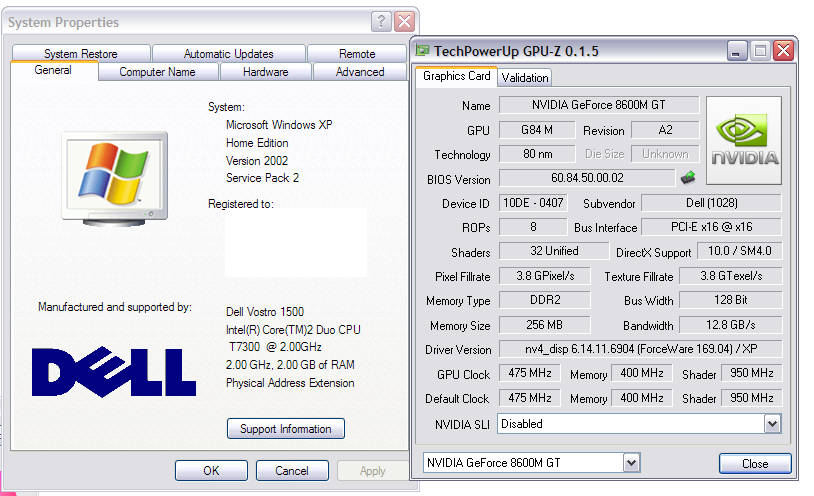Click the Windows XP monitor logo image

115,179
